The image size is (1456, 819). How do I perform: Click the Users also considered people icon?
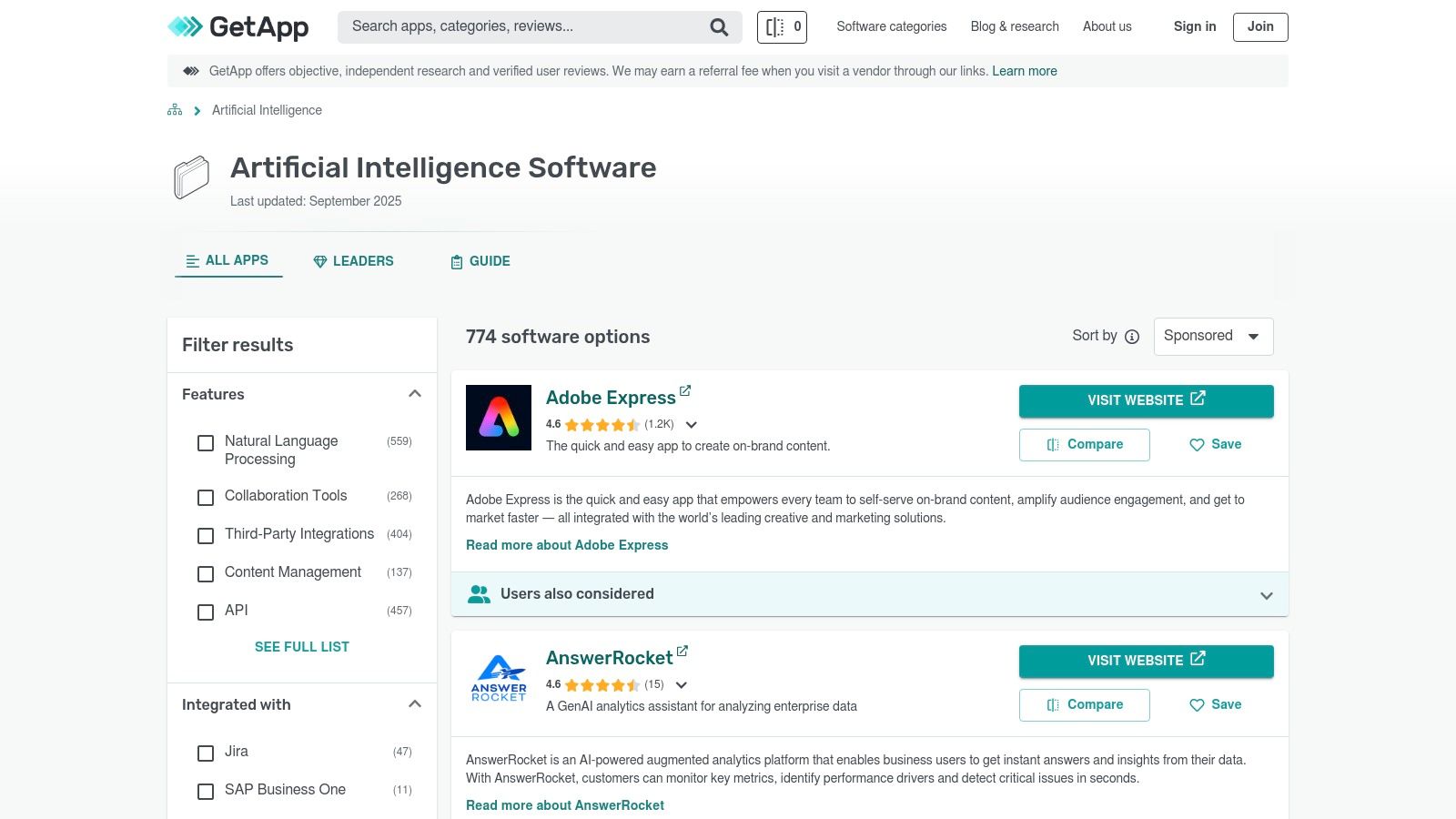(480, 593)
